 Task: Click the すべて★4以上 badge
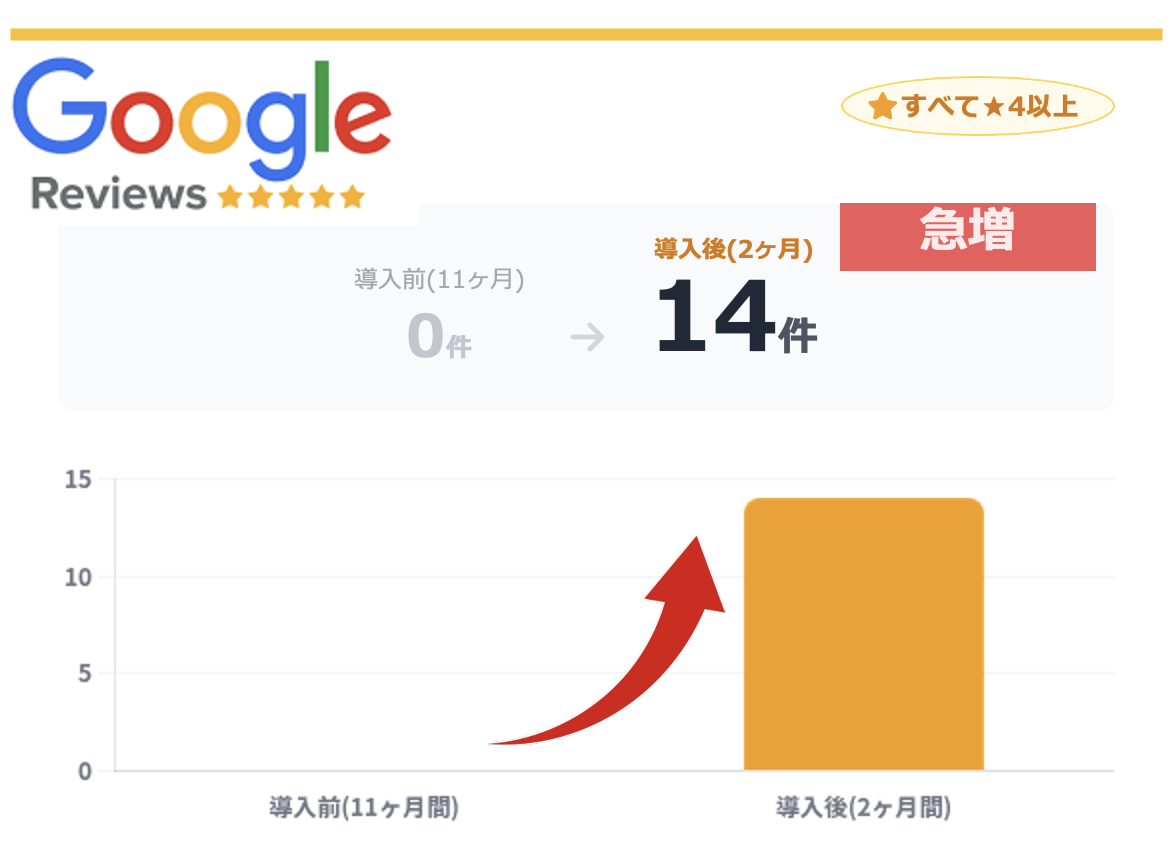click(x=977, y=106)
